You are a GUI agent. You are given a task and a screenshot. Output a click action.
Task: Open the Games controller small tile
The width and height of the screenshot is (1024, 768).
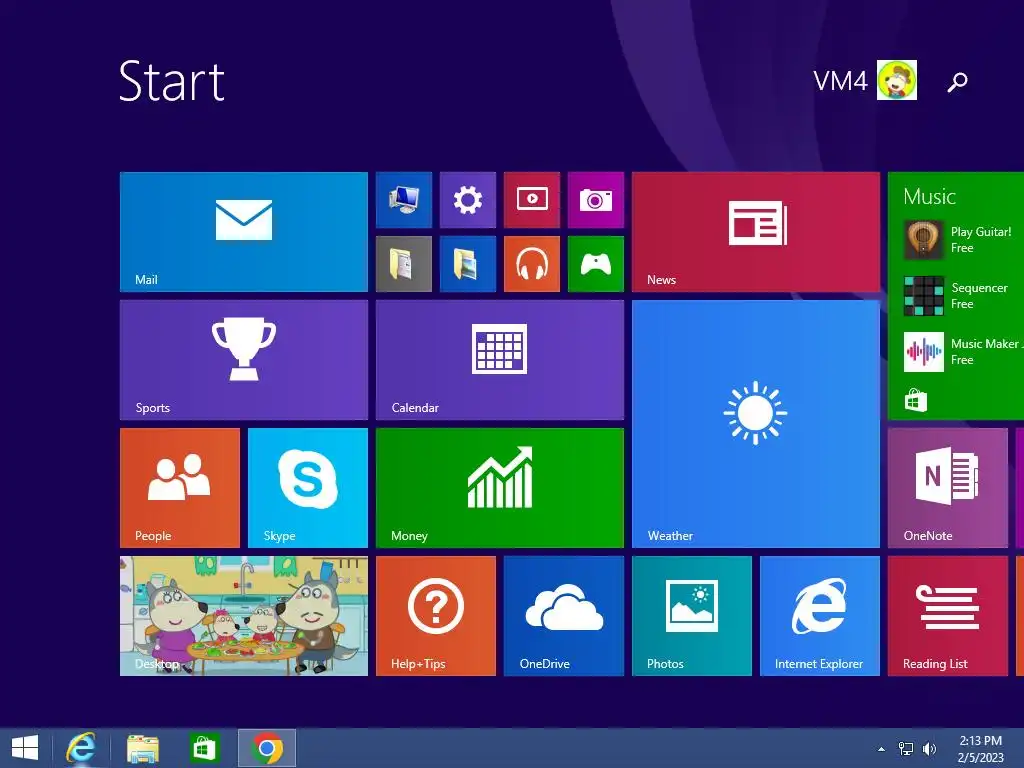[x=596, y=264]
